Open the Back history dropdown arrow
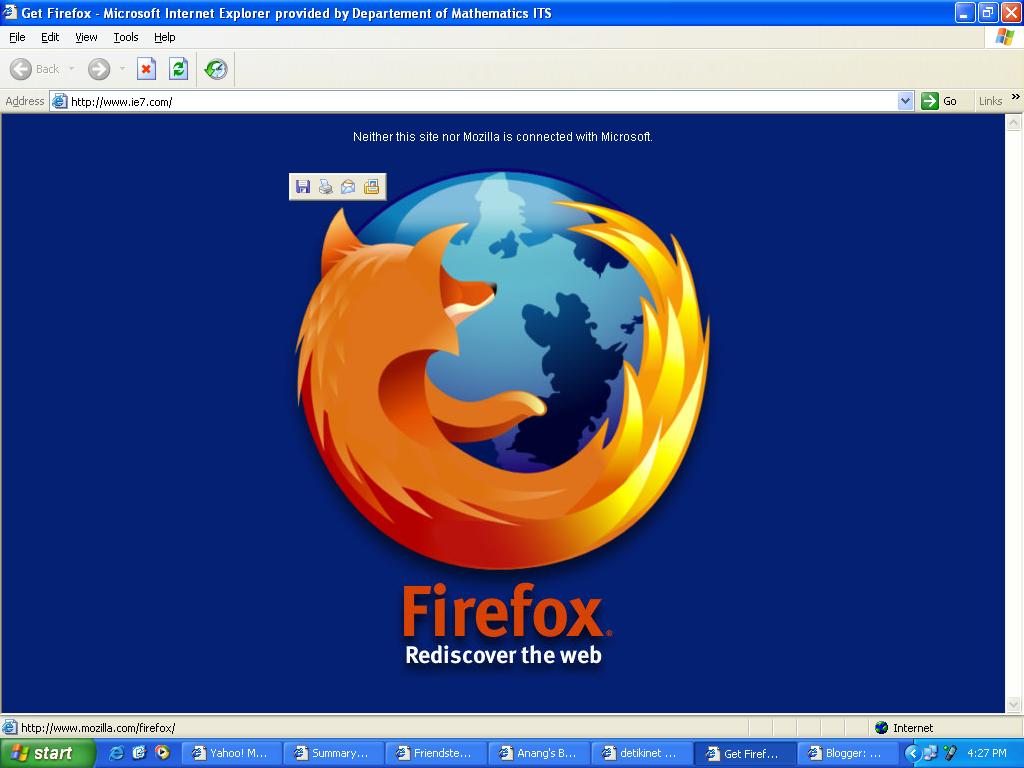This screenshot has width=1024, height=768. [71, 69]
